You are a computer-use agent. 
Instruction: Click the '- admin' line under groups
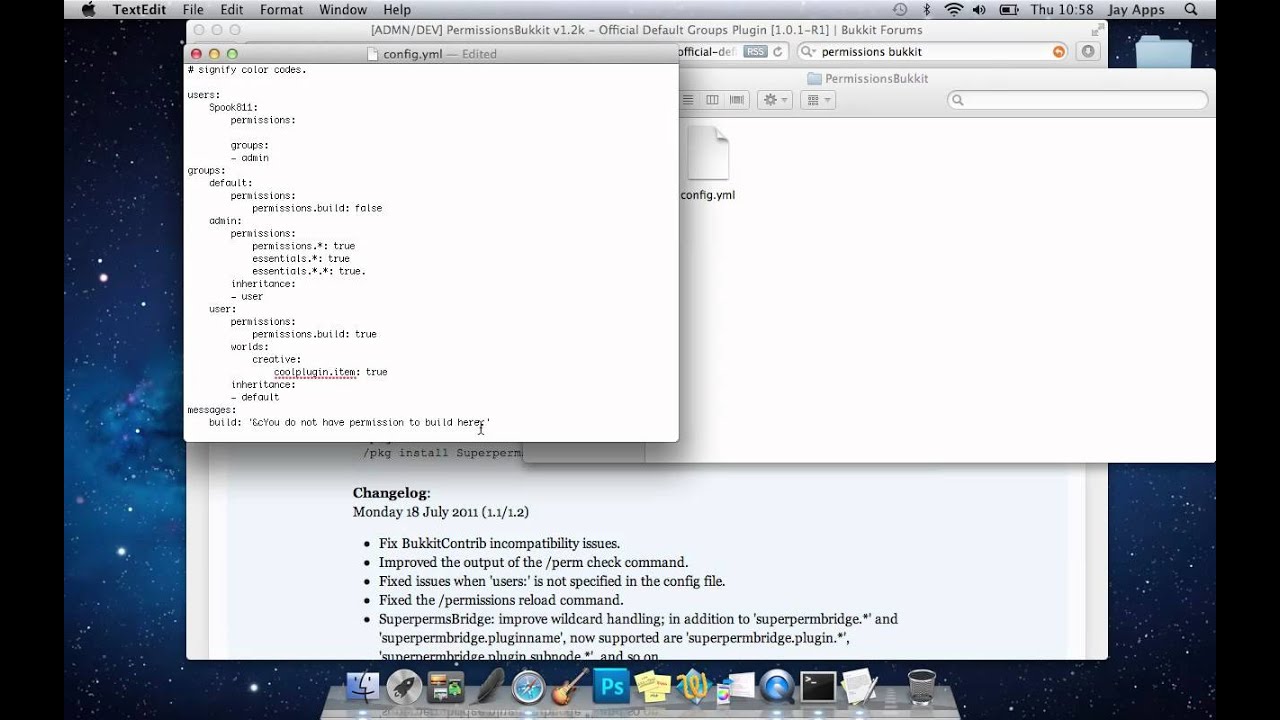pyautogui.click(x=250, y=158)
